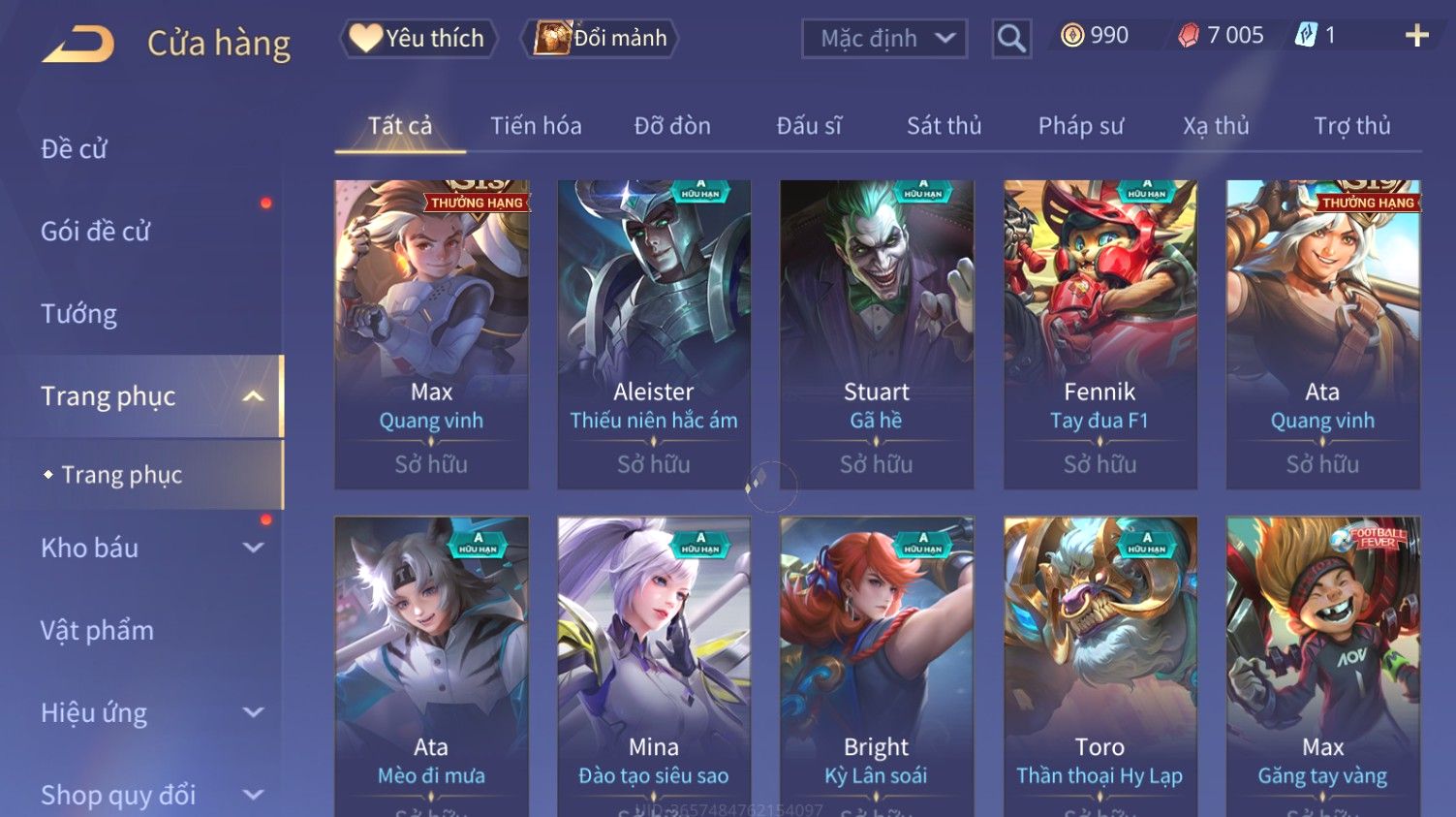Open the Mặc định sort dropdown
Screen dimensions: 1456x817
coord(884,39)
